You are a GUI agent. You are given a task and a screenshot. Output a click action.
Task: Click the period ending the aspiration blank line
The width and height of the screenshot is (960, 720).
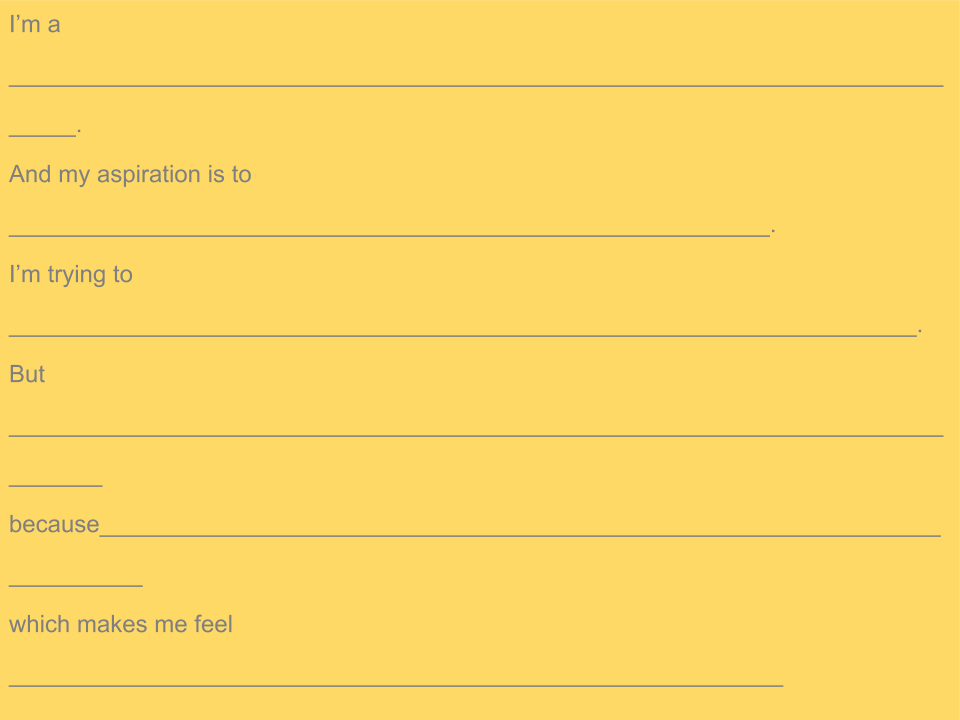pyautogui.click(x=773, y=231)
